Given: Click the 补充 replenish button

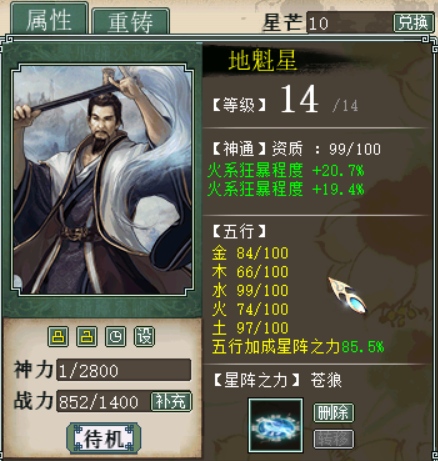Looking at the screenshot, I should 171,401.
